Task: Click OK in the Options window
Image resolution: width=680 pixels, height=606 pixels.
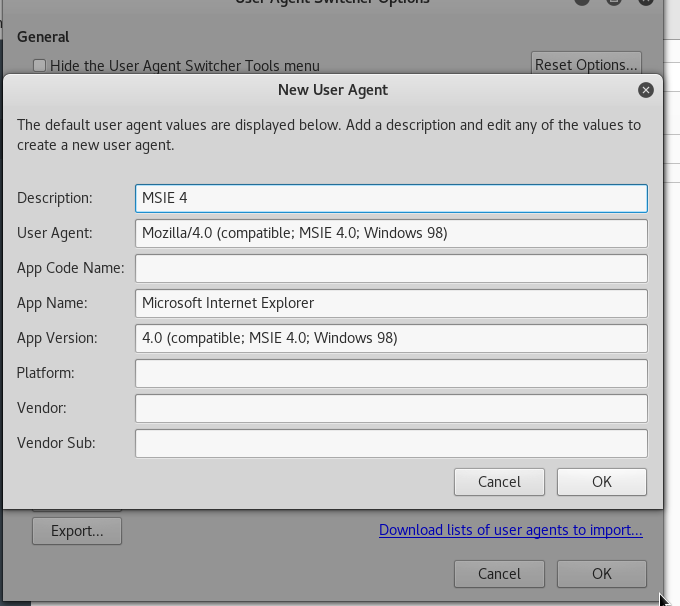Action: point(601,574)
